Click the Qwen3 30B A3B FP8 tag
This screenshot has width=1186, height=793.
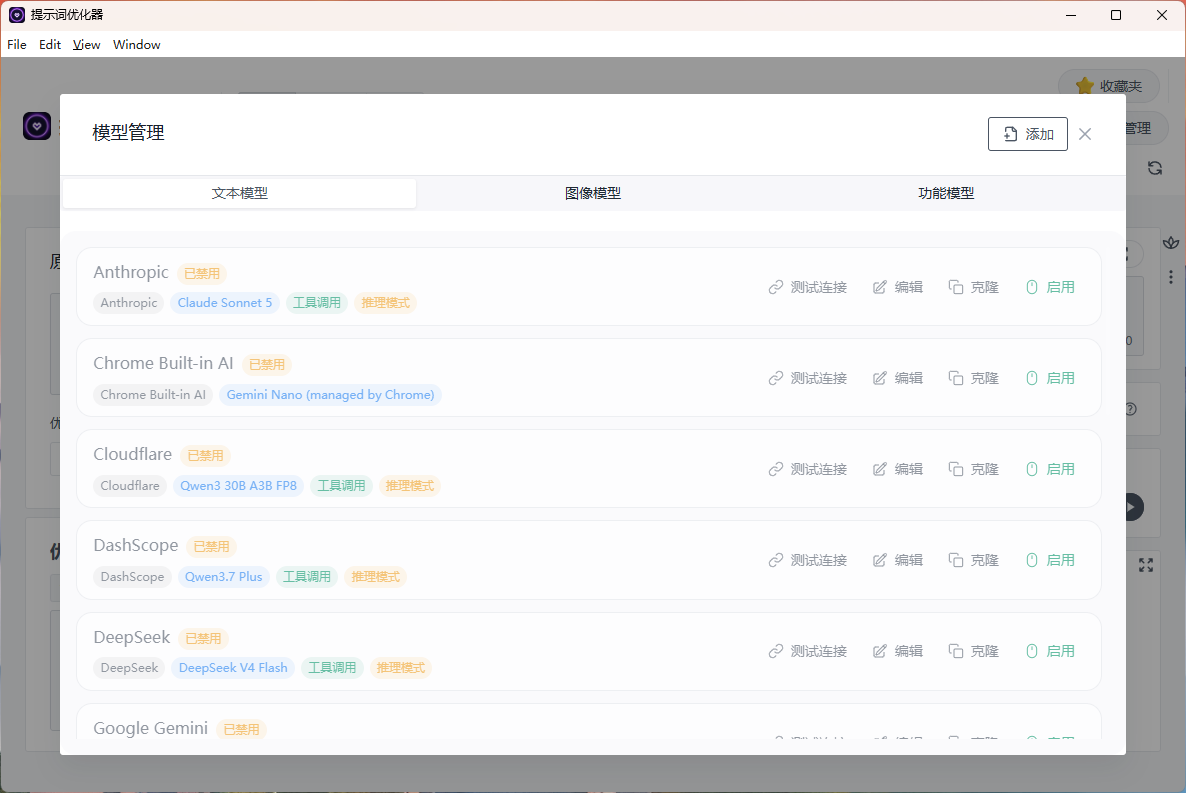(238, 486)
